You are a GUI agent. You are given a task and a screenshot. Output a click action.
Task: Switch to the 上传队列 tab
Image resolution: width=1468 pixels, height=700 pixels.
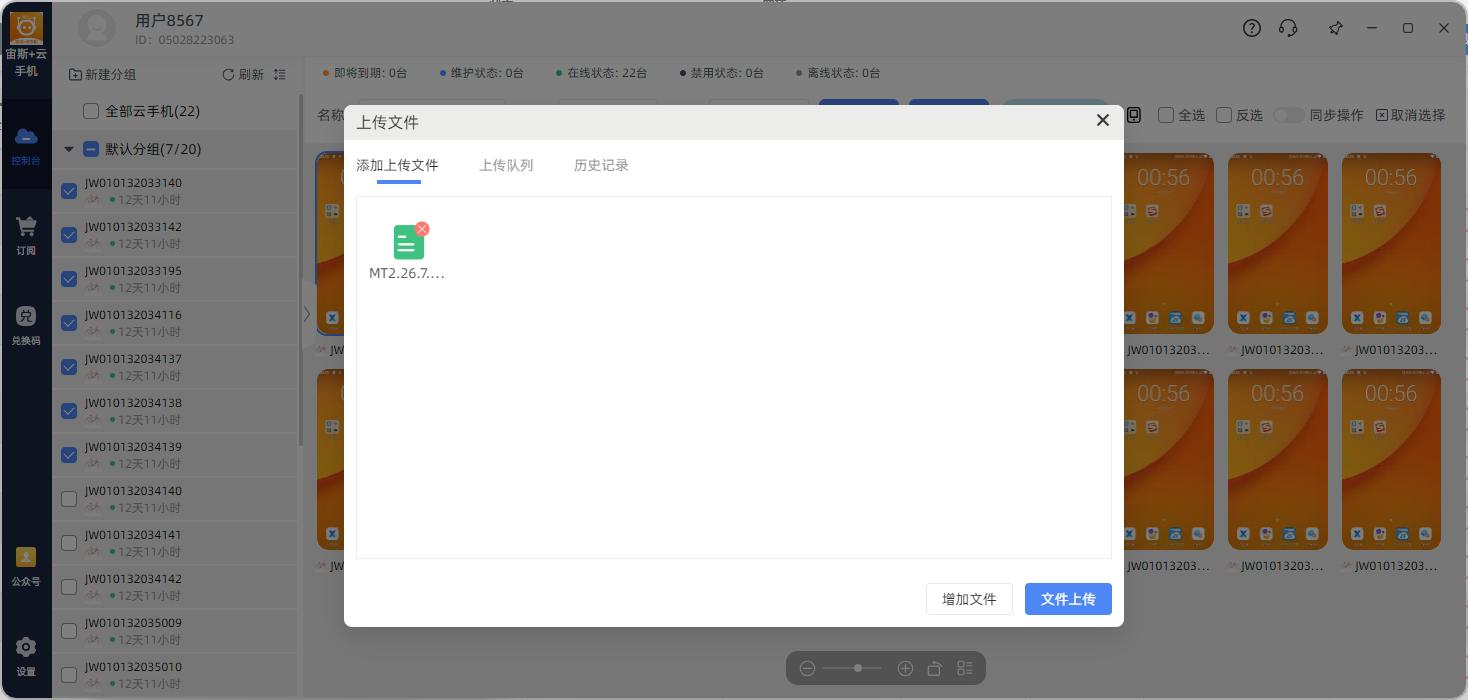pyautogui.click(x=506, y=165)
